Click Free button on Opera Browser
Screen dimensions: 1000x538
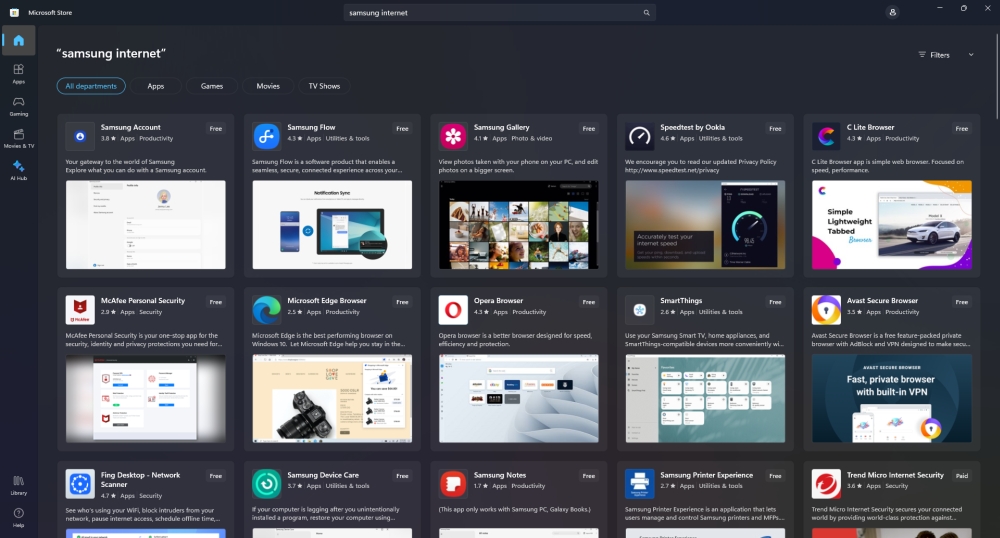click(x=589, y=302)
